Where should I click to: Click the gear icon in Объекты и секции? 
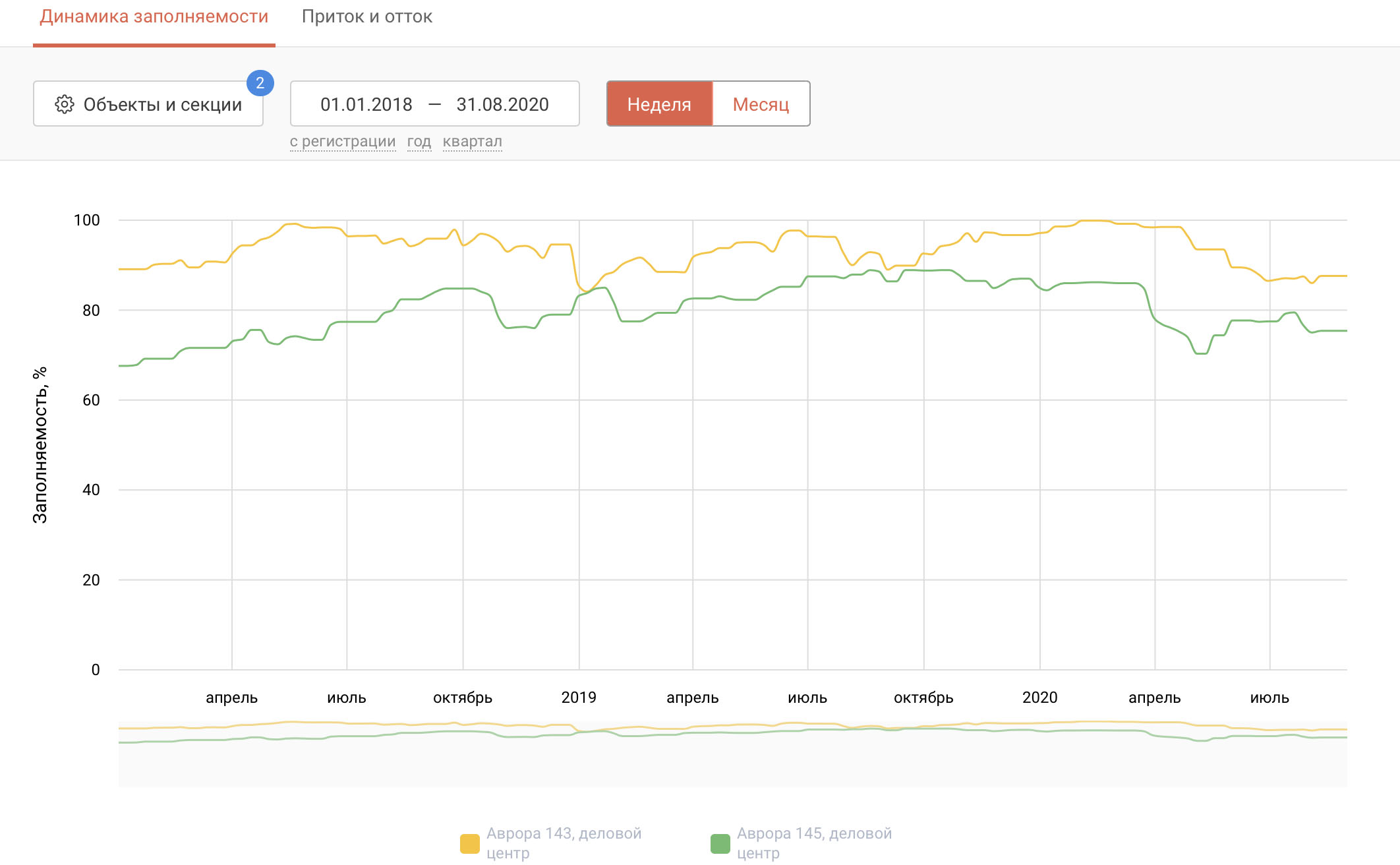point(65,104)
